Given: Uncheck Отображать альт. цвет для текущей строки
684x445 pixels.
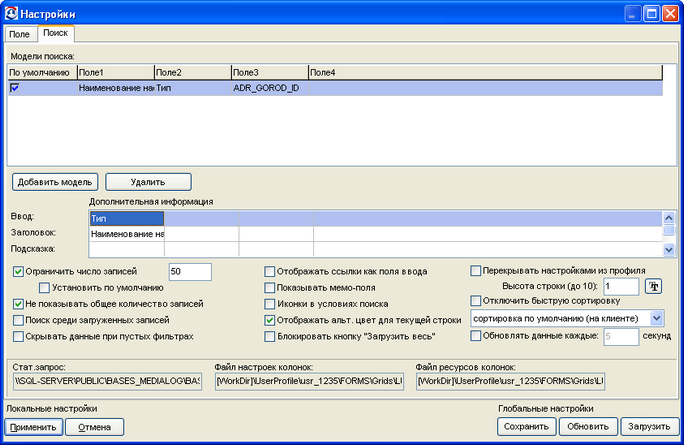Looking at the screenshot, I should click(x=270, y=320).
